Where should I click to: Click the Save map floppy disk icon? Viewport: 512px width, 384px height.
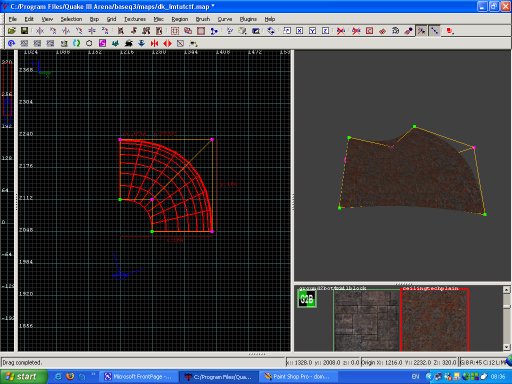pos(24,31)
